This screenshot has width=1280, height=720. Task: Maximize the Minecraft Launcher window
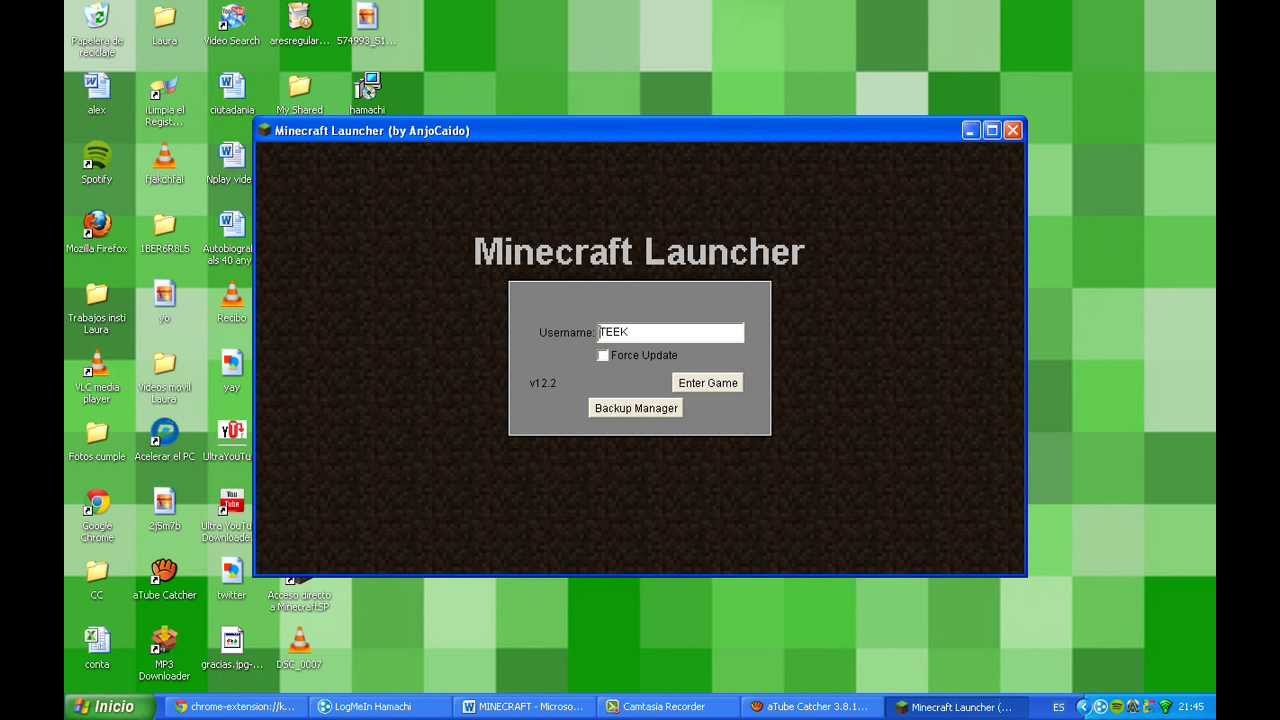[991, 131]
